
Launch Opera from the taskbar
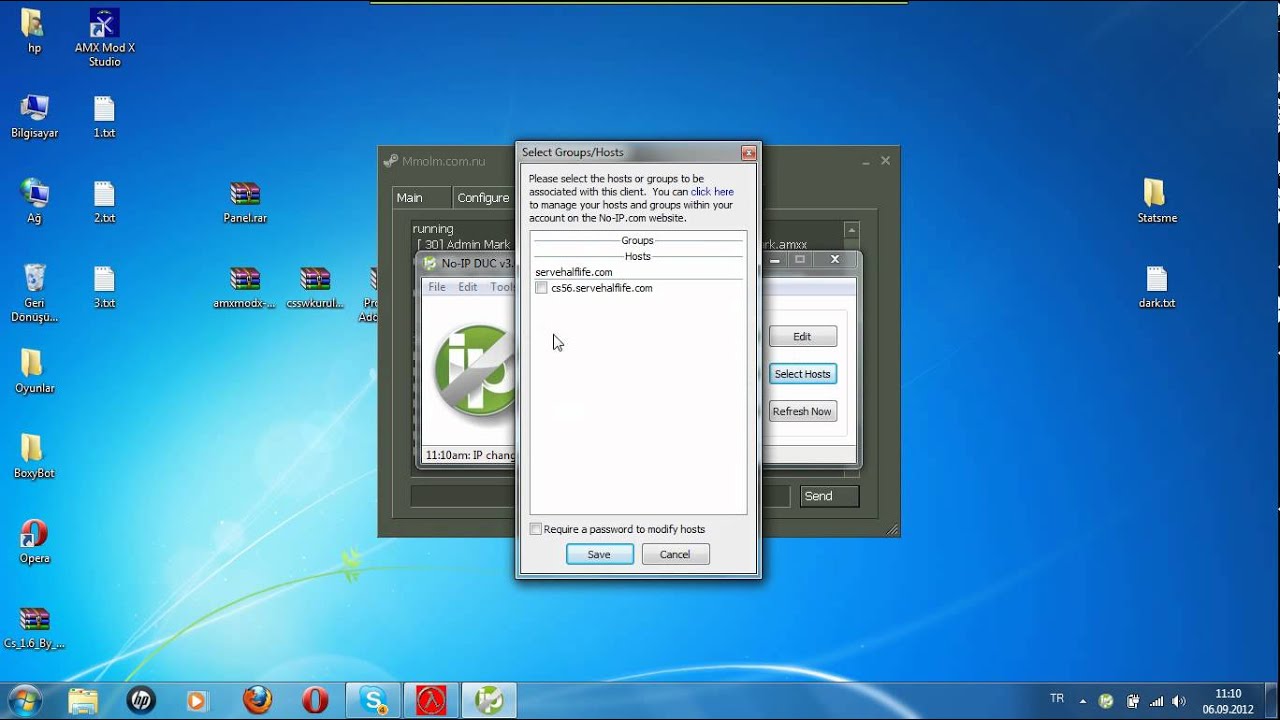[315, 700]
